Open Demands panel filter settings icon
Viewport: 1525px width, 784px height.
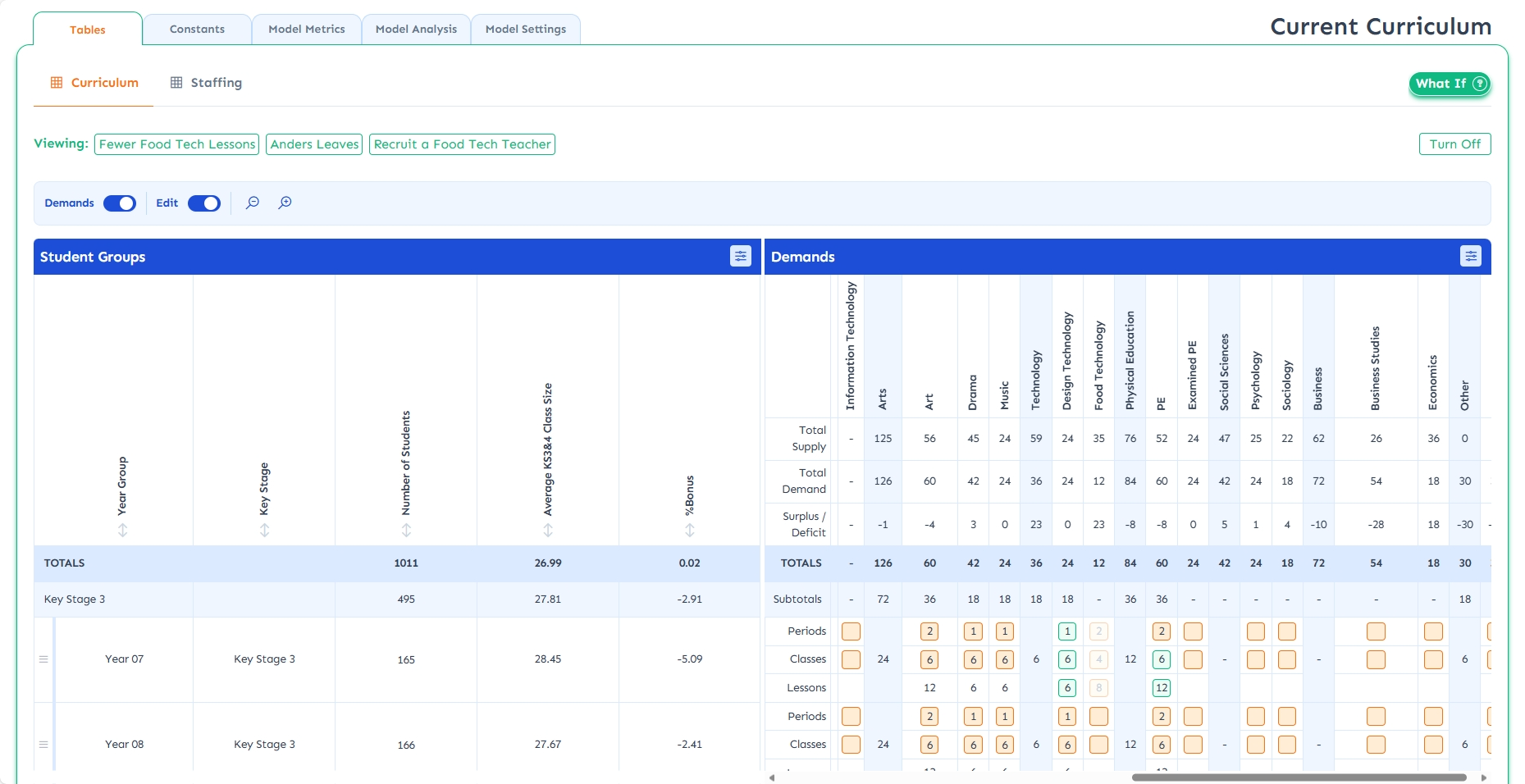point(1470,257)
